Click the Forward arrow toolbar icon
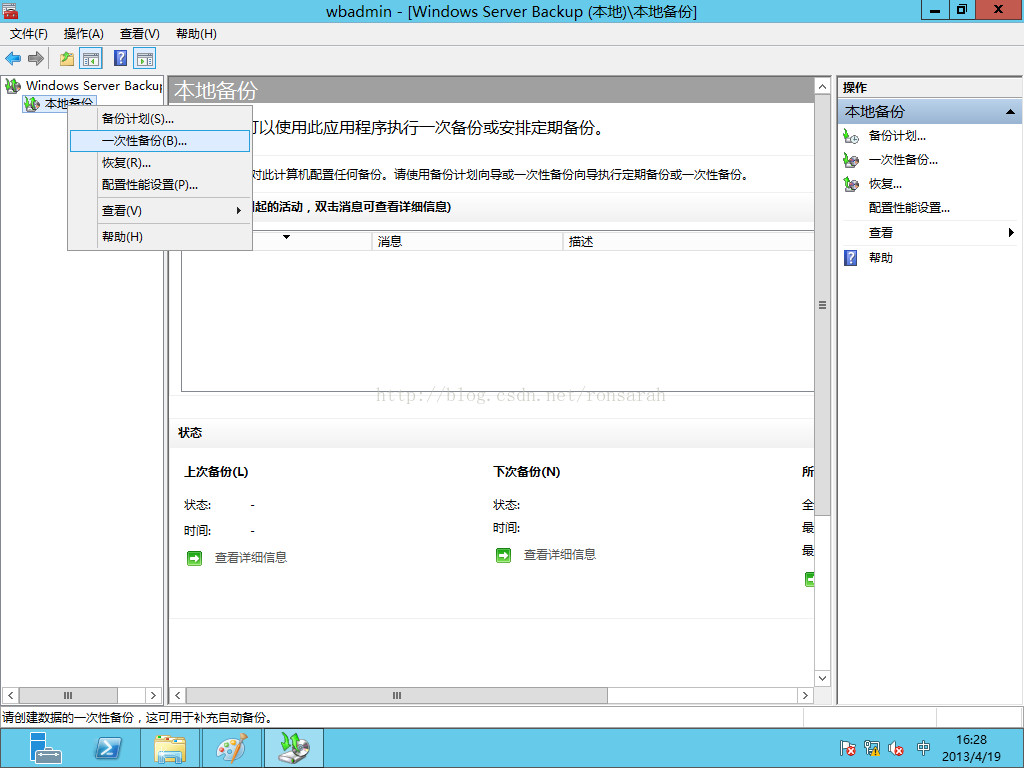Image resolution: width=1024 pixels, height=768 pixels. (x=36, y=59)
